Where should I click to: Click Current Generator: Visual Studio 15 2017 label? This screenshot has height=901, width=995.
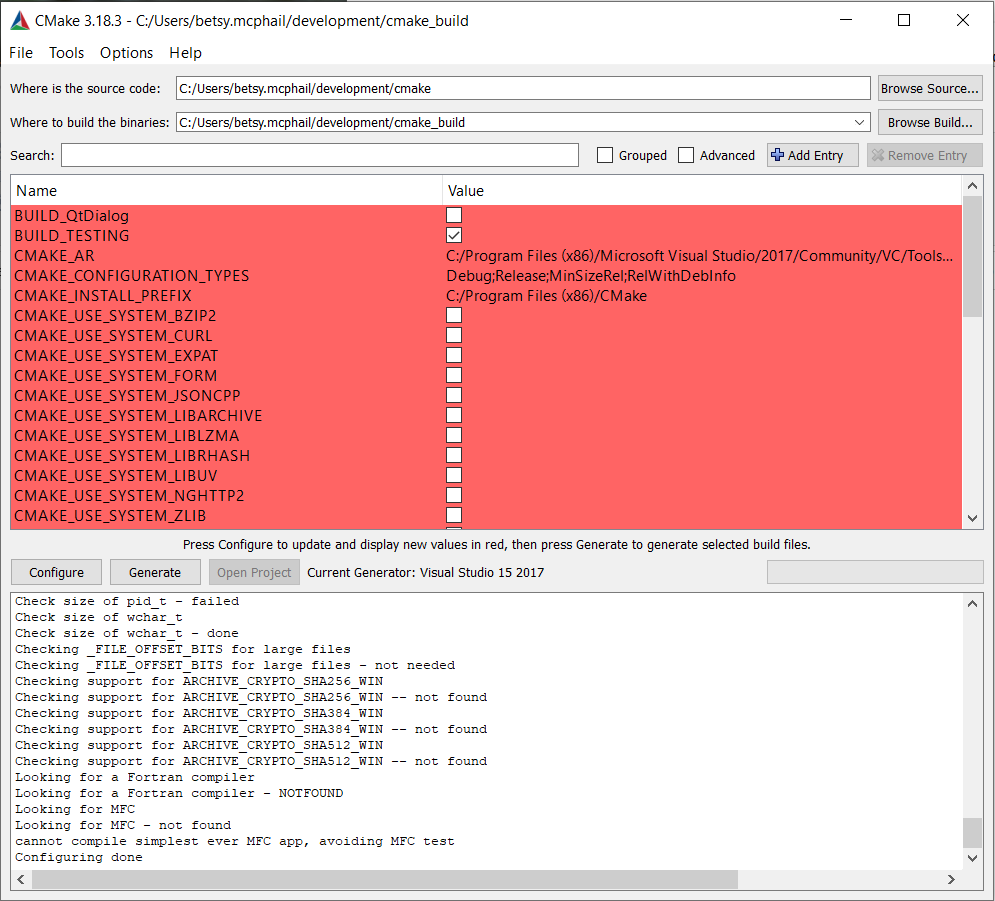(x=426, y=572)
